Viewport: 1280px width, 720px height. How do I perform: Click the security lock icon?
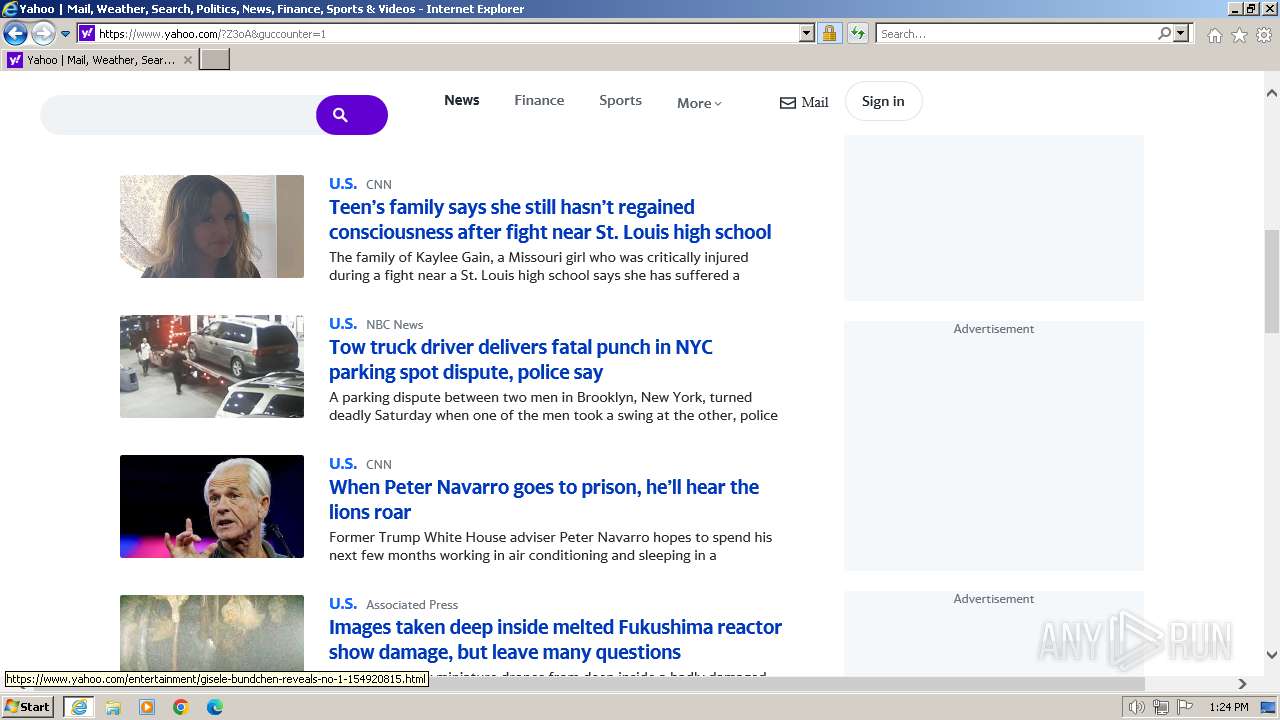click(829, 33)
